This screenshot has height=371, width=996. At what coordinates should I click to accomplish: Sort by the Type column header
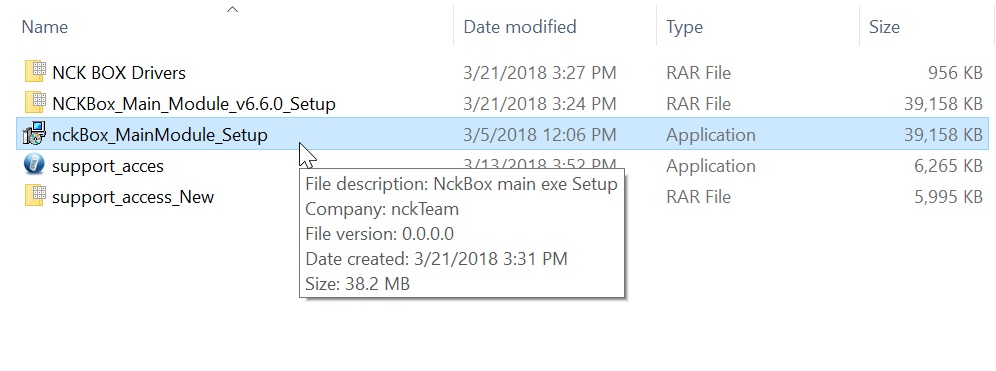pyautogui.click(x=684, y=27)
